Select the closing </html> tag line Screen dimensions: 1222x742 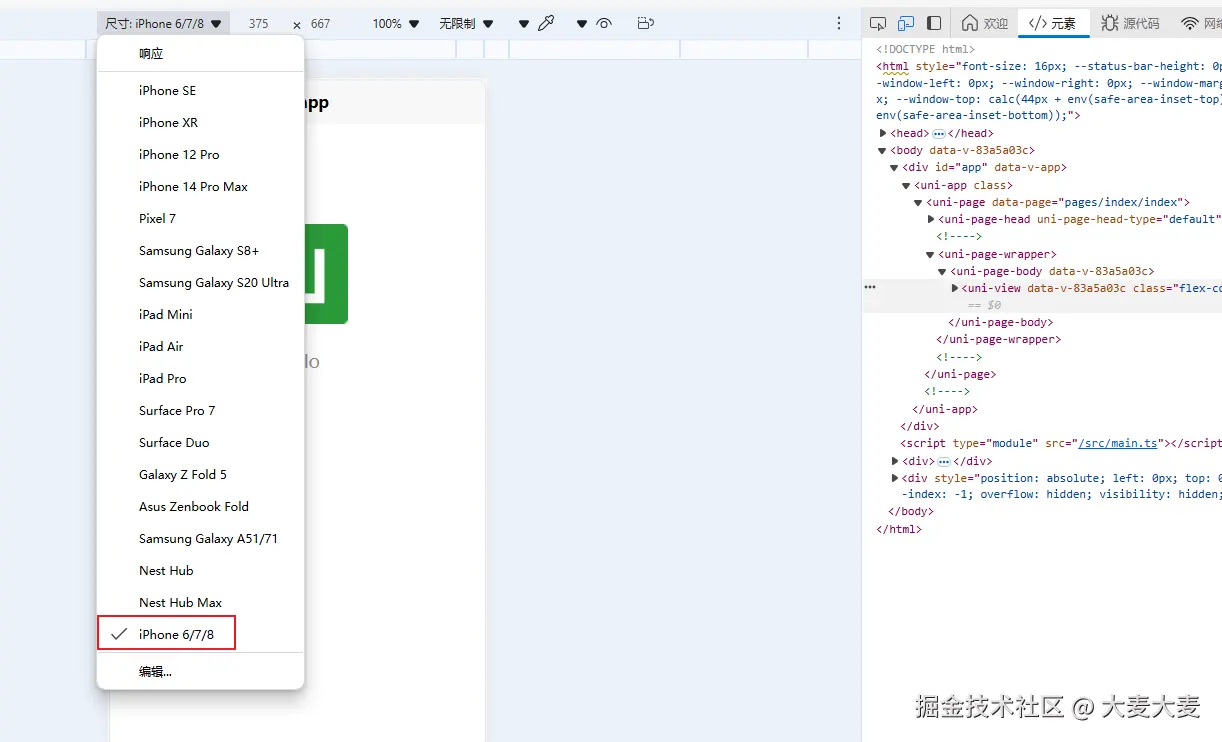point(899,529)
